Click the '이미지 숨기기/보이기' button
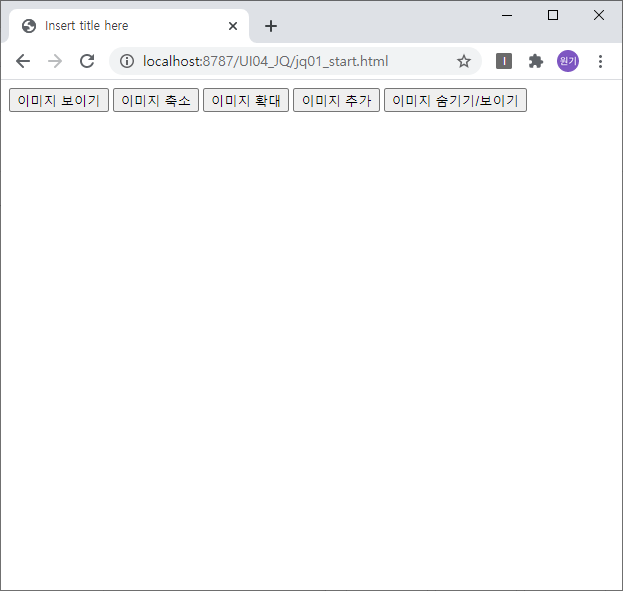 point(455,100)
